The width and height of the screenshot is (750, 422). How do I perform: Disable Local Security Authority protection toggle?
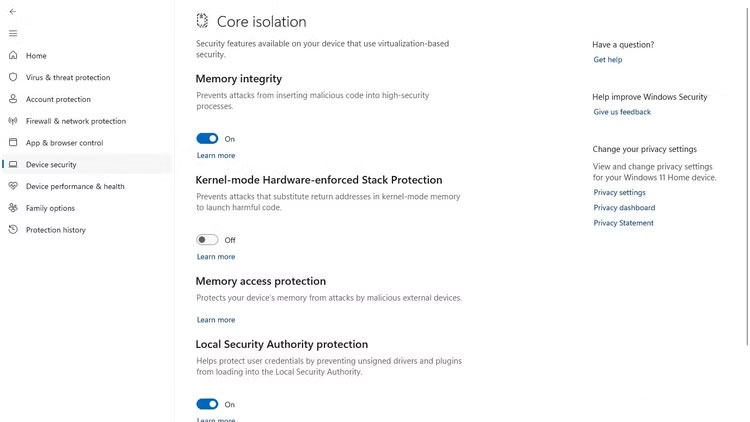(207, 404)
